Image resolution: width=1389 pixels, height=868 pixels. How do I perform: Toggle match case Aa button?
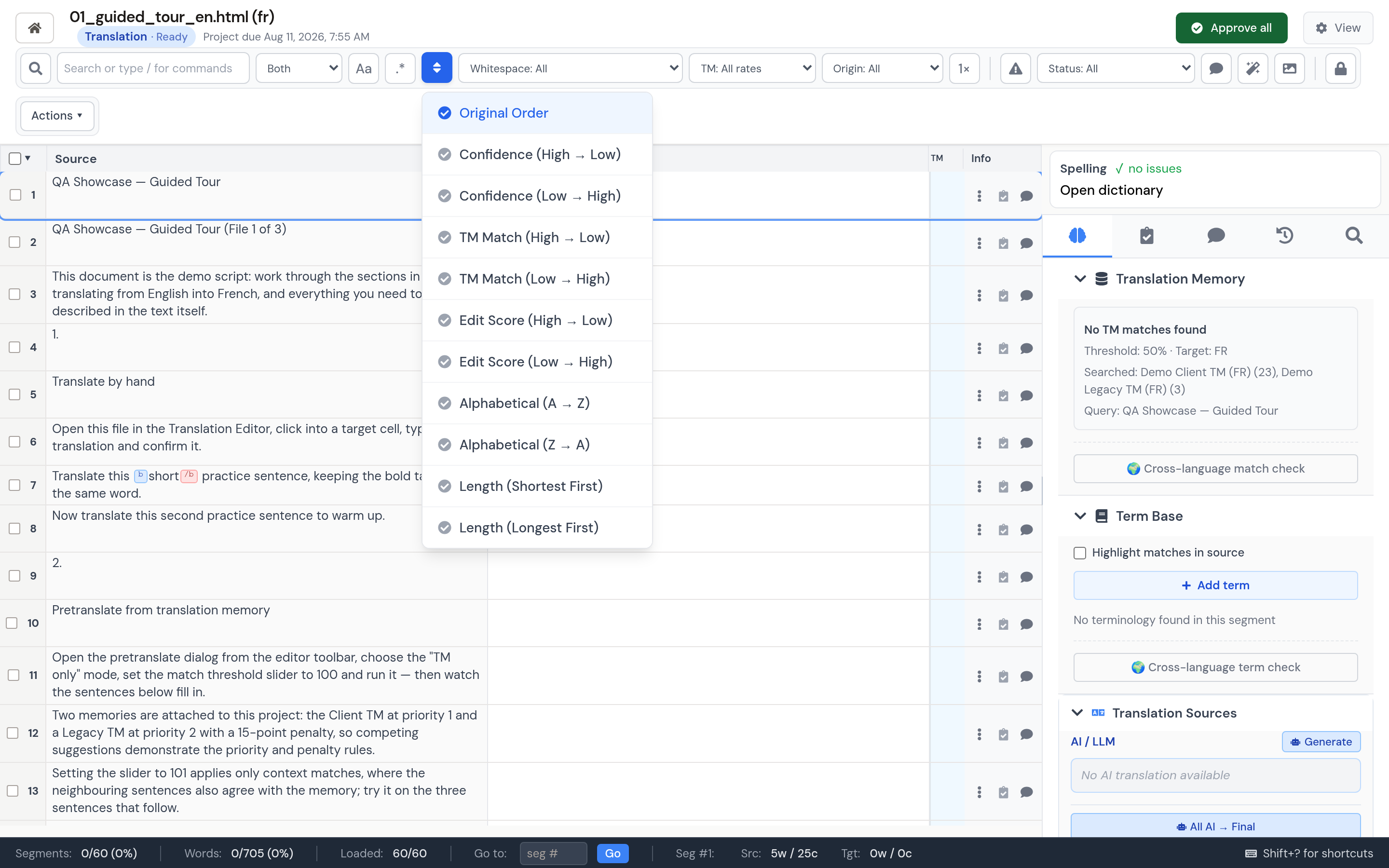[363, 68]
